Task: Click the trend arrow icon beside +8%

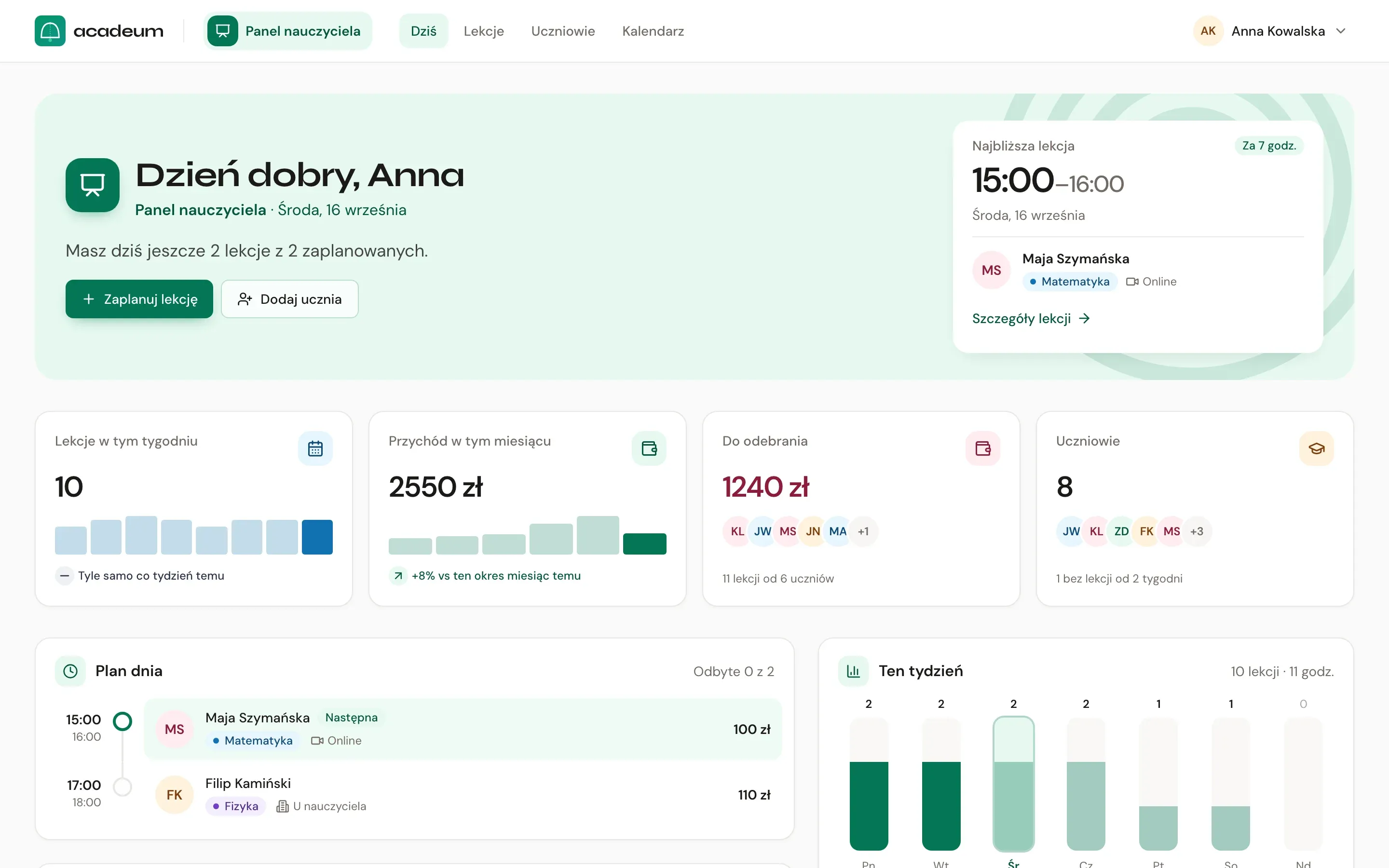Action: (x=398, y=576)
